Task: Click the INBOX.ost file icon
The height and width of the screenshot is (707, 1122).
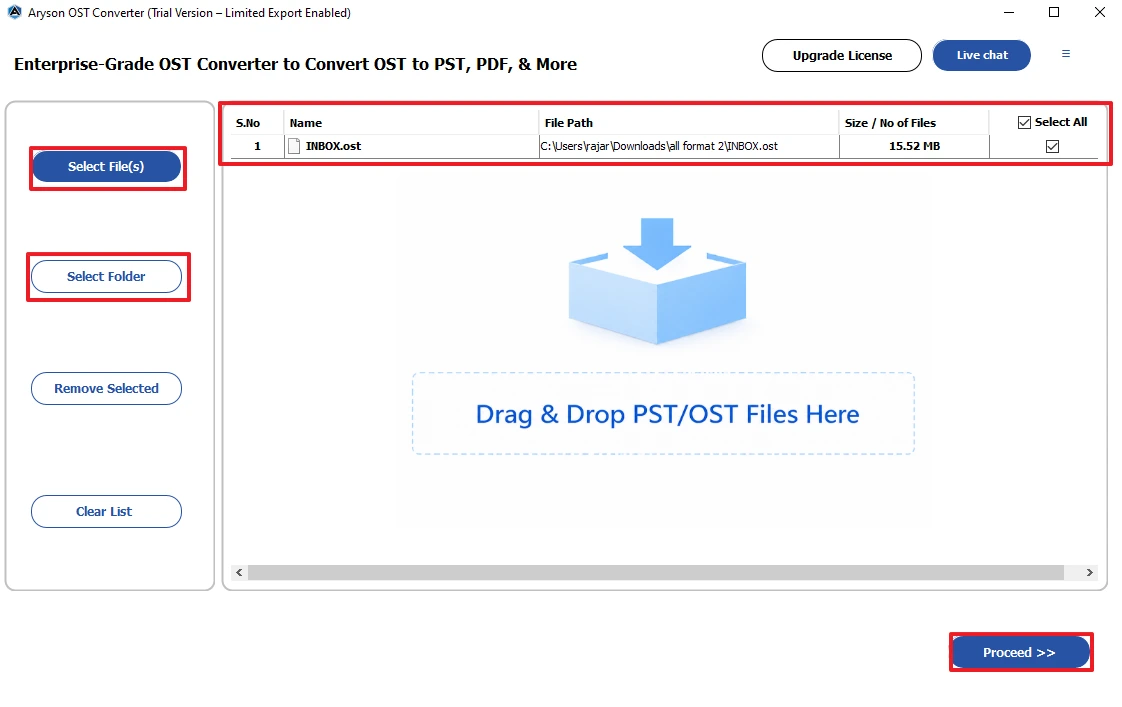Action: coord(293,146)
